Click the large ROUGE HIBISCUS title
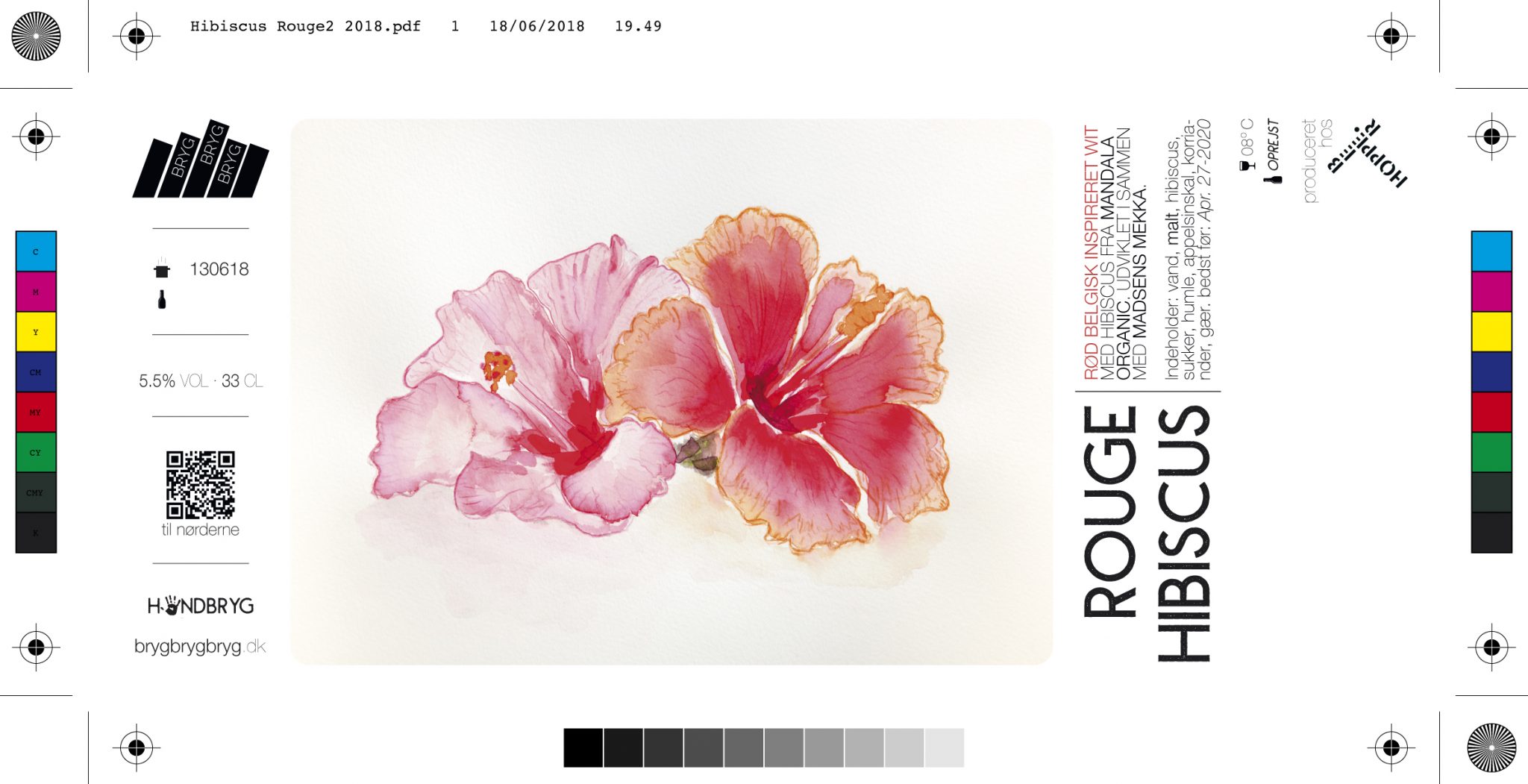Viewport: 1528px width, 784px height. click(x=1147, y=532)
